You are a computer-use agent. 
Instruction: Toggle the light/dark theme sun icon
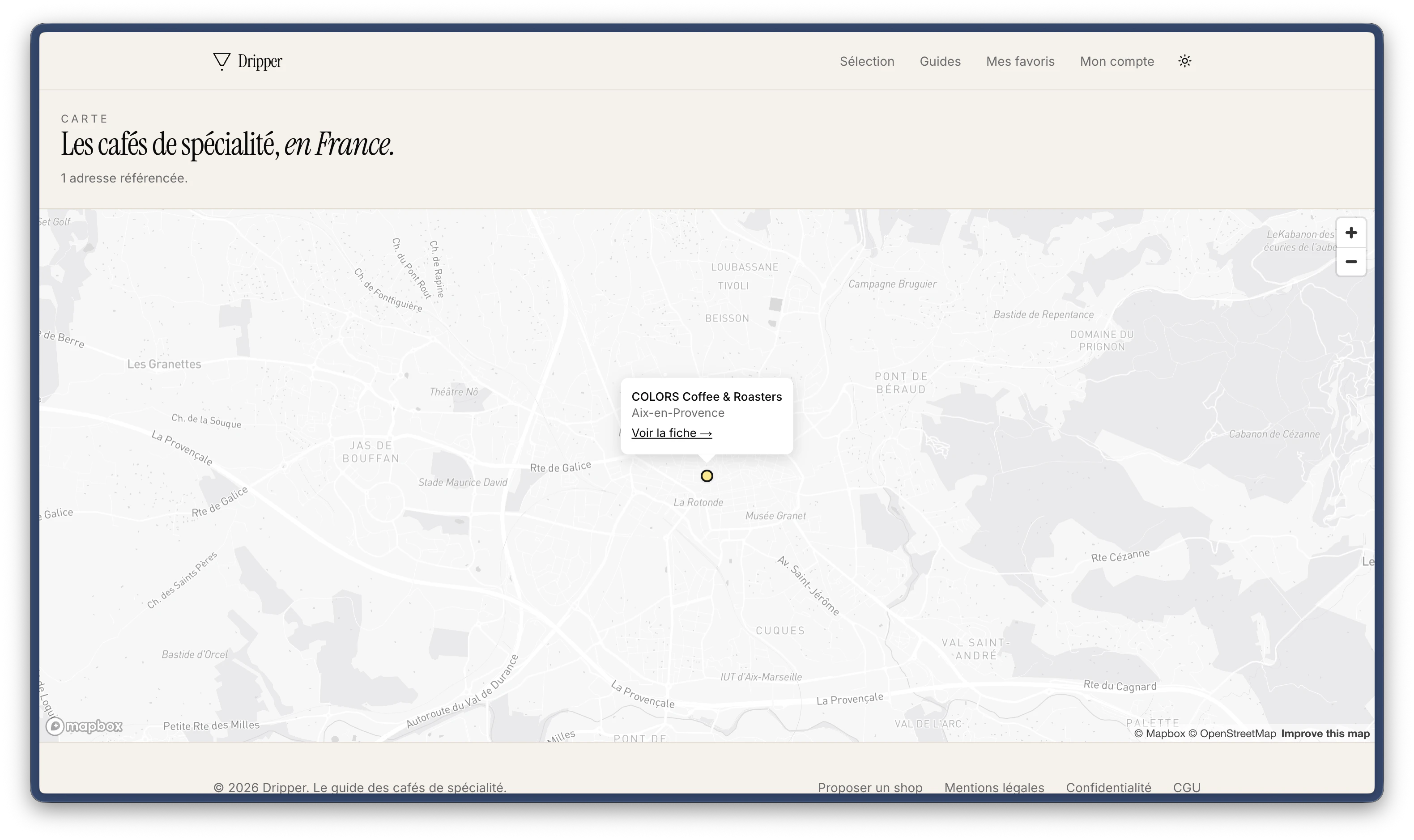1184,61
